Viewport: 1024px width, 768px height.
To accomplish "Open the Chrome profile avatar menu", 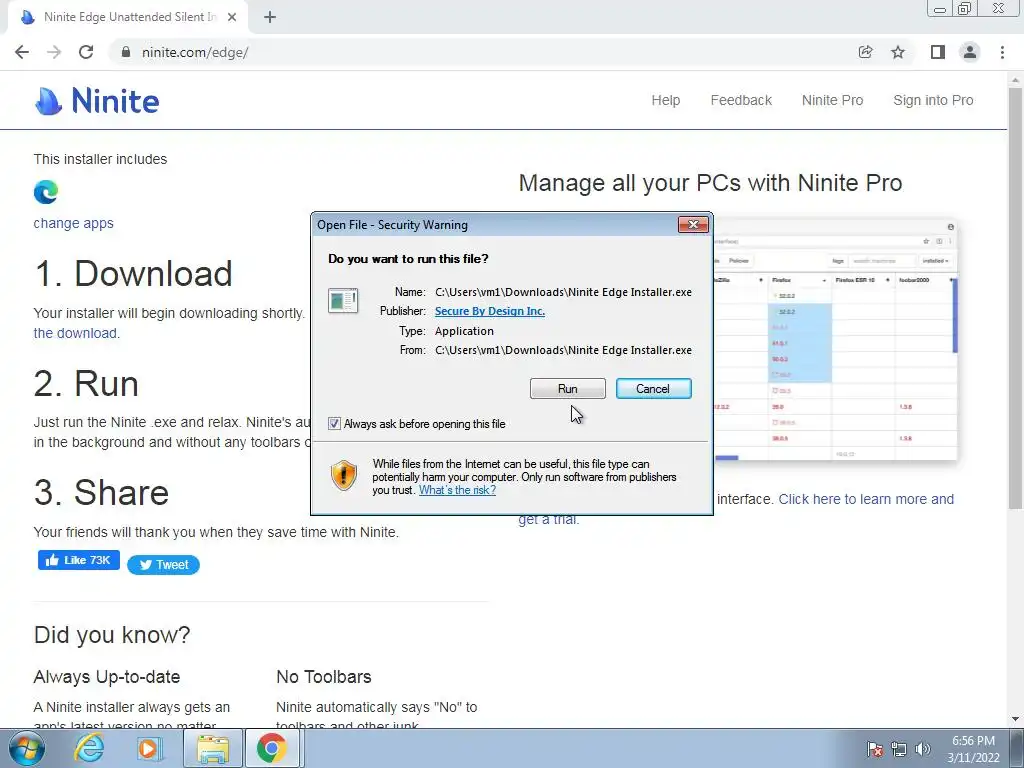I will (970, 52).
